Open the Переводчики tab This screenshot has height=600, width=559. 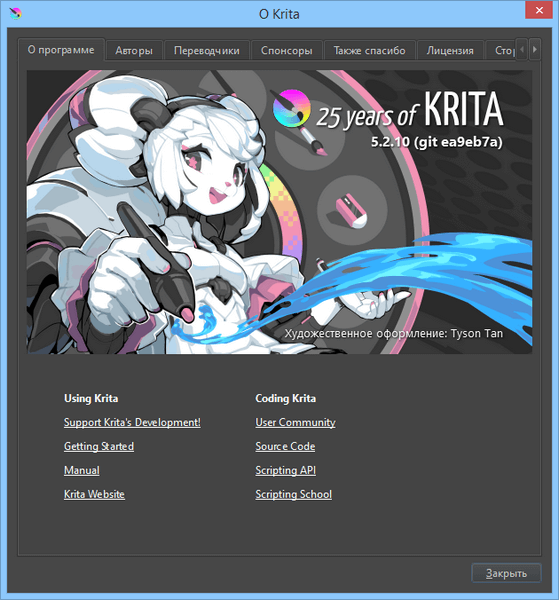(x=207, y=51)
